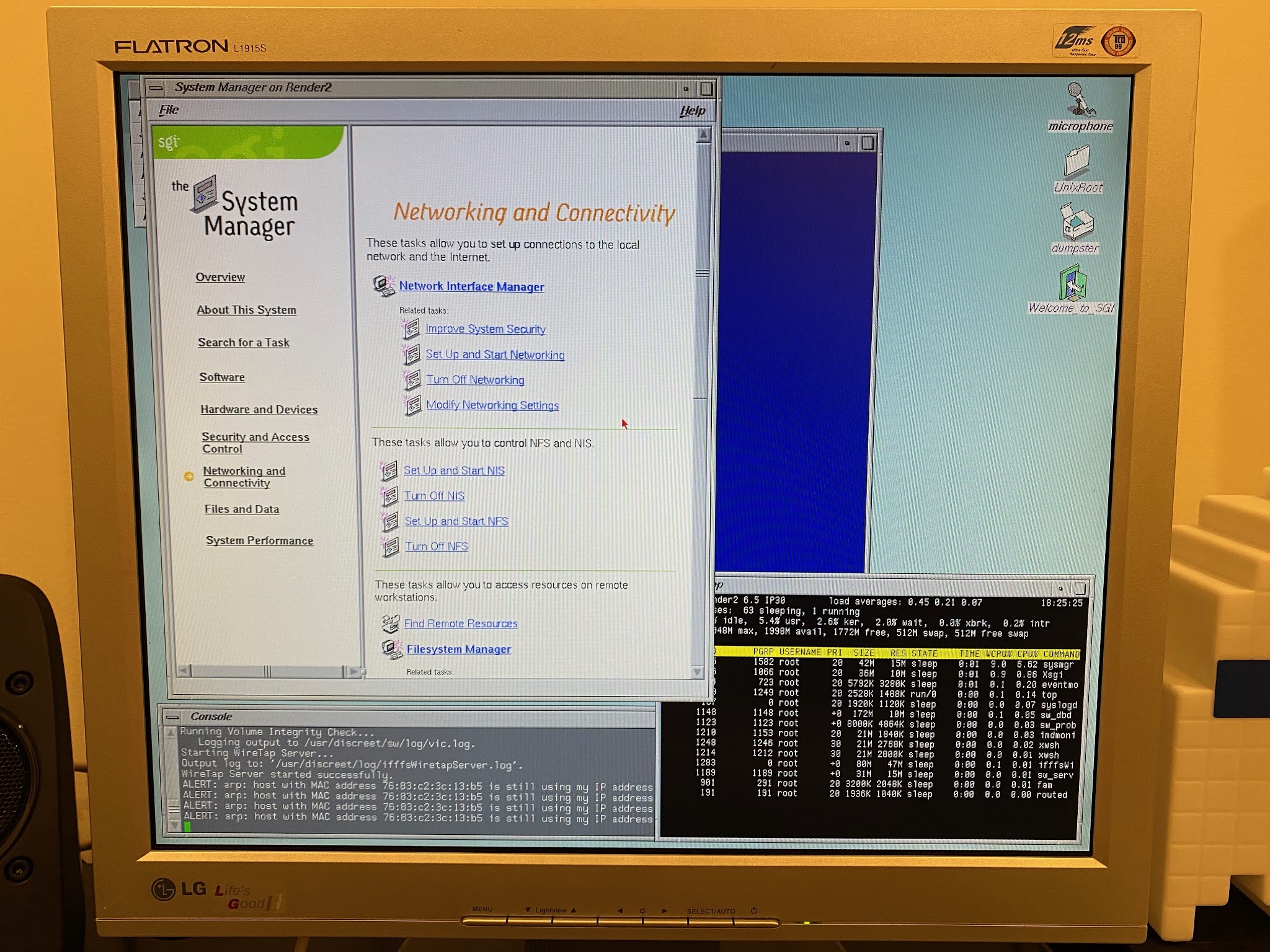Viewport: 1270px width, 952px height.
Task: Click the Set Up and Start NIS icon
Action: pos(388,470)
